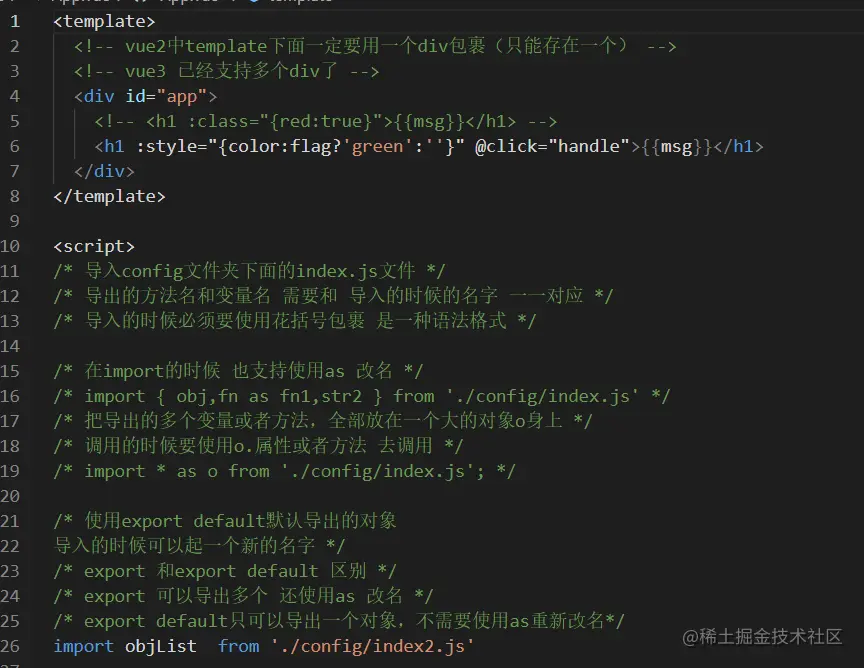Image resolution: width=864 pixels, height=668 pixels.
Task: Click line number 26 in the gutter
Action: coord(10,646)
